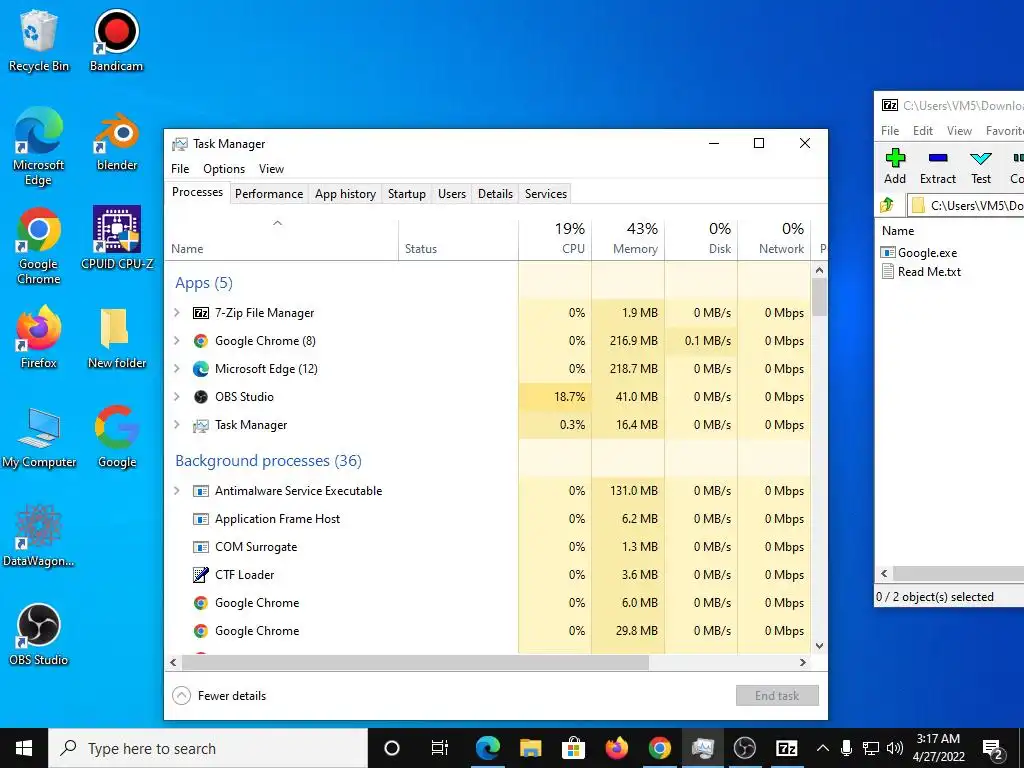
Task: Switch to the Performance tab
Action: [x=269, y=194]
